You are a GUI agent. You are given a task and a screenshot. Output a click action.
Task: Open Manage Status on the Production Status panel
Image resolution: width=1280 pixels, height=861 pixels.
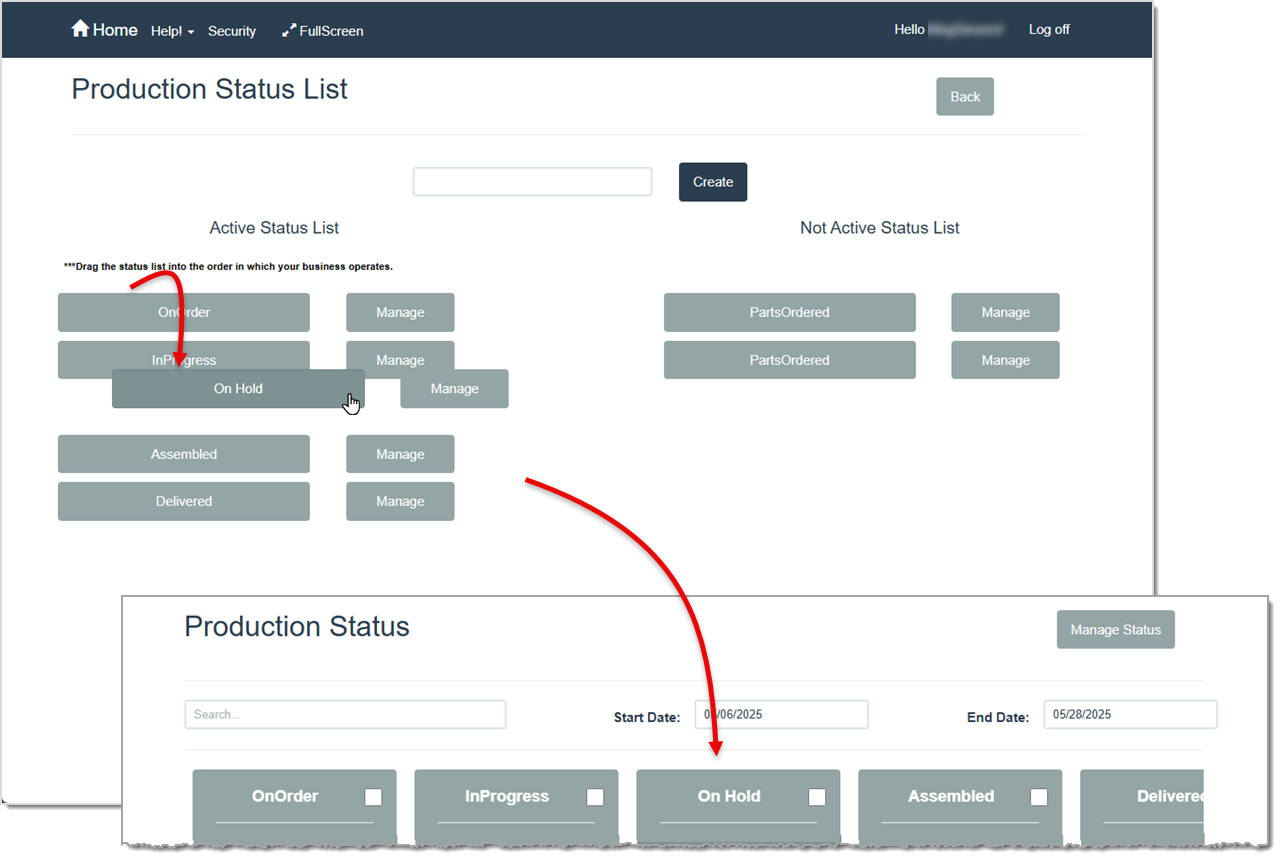[x=1115, y=629]
